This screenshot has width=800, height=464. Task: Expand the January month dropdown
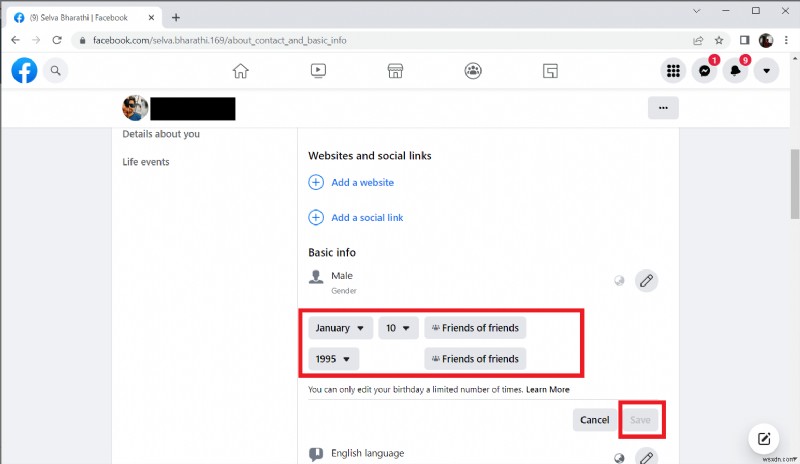pyautogui.click(x=340, y=328)
